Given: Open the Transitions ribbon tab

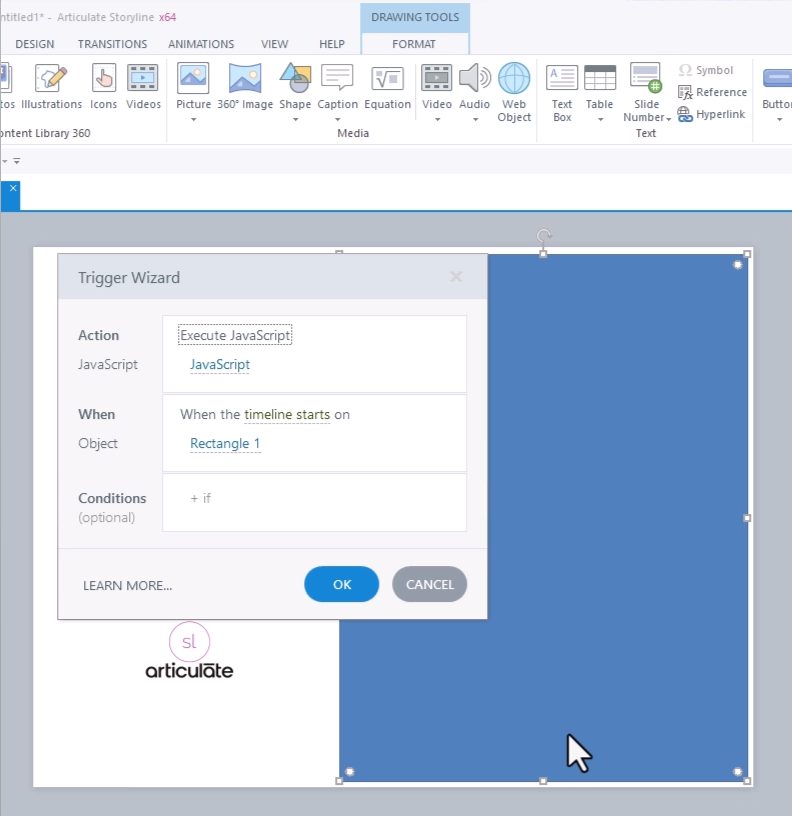Looking at the screenshot, I should point(112,44).
